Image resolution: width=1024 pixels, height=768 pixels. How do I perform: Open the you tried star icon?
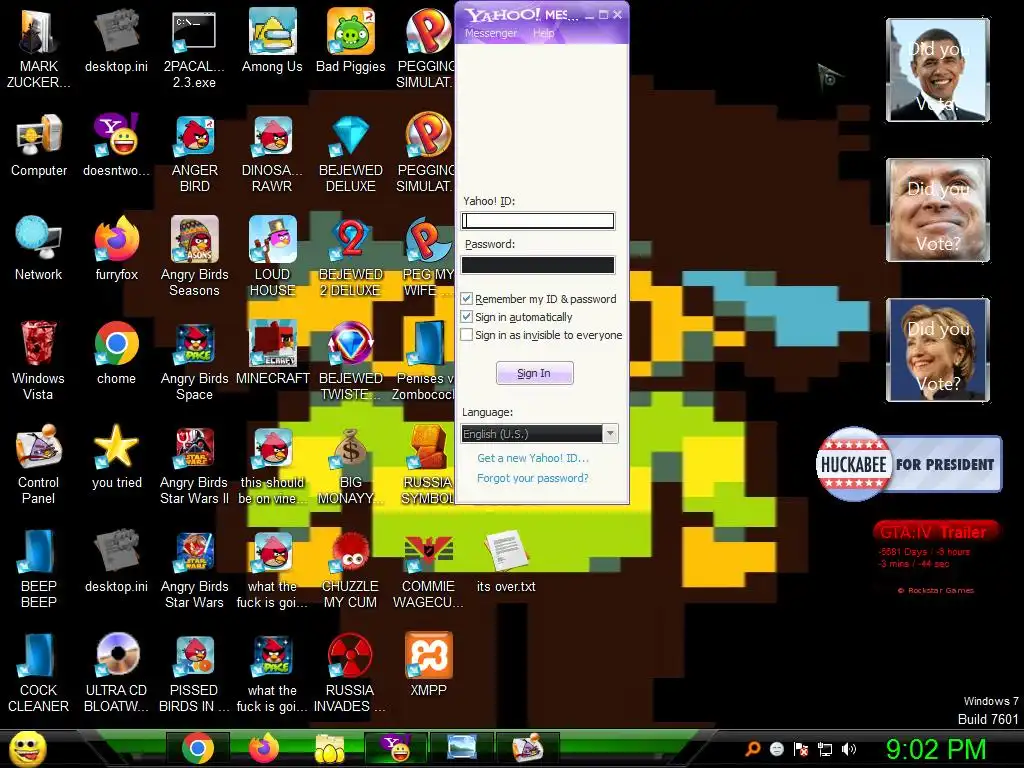(x=116, y=456)
